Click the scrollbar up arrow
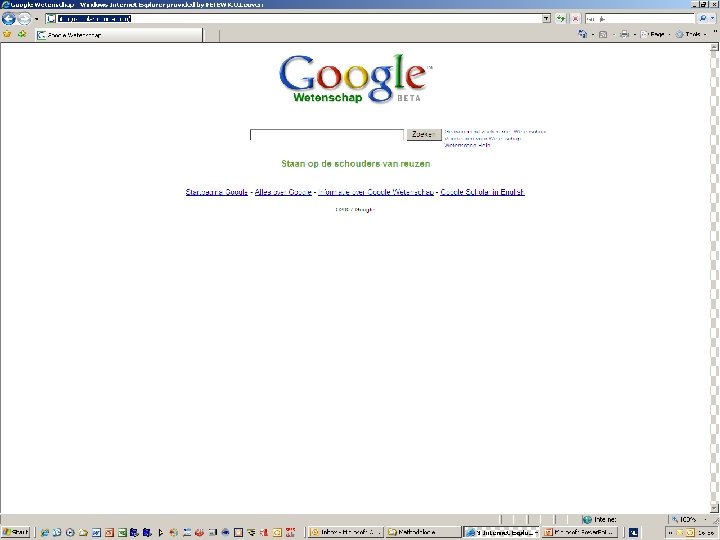This screenshot has height=540, width=720. (714, 47)
